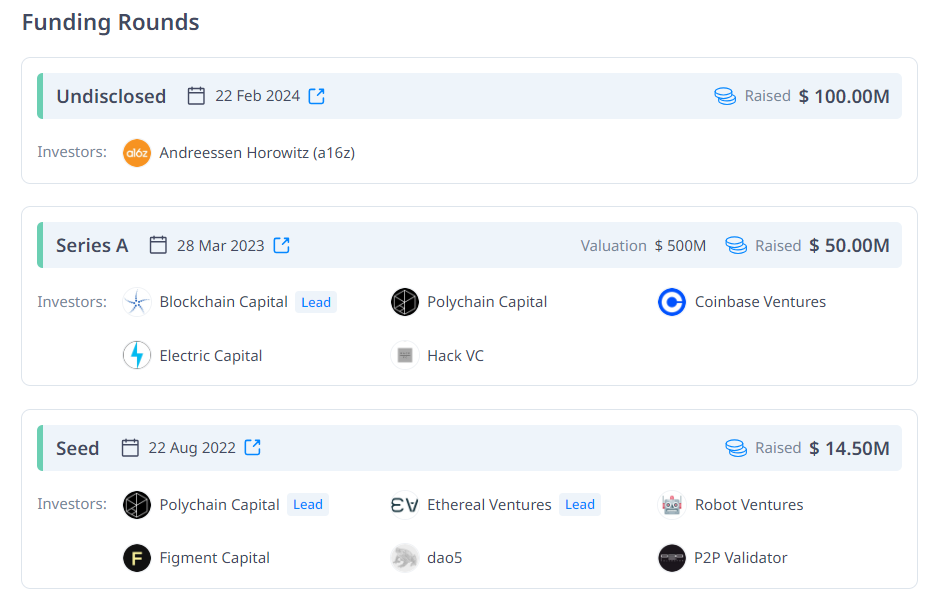Image resolution: width=941 pixels, height=607 pixels.
Task: Click Lead badge next to Blockchain Capital
Action: tap(316, 302)
